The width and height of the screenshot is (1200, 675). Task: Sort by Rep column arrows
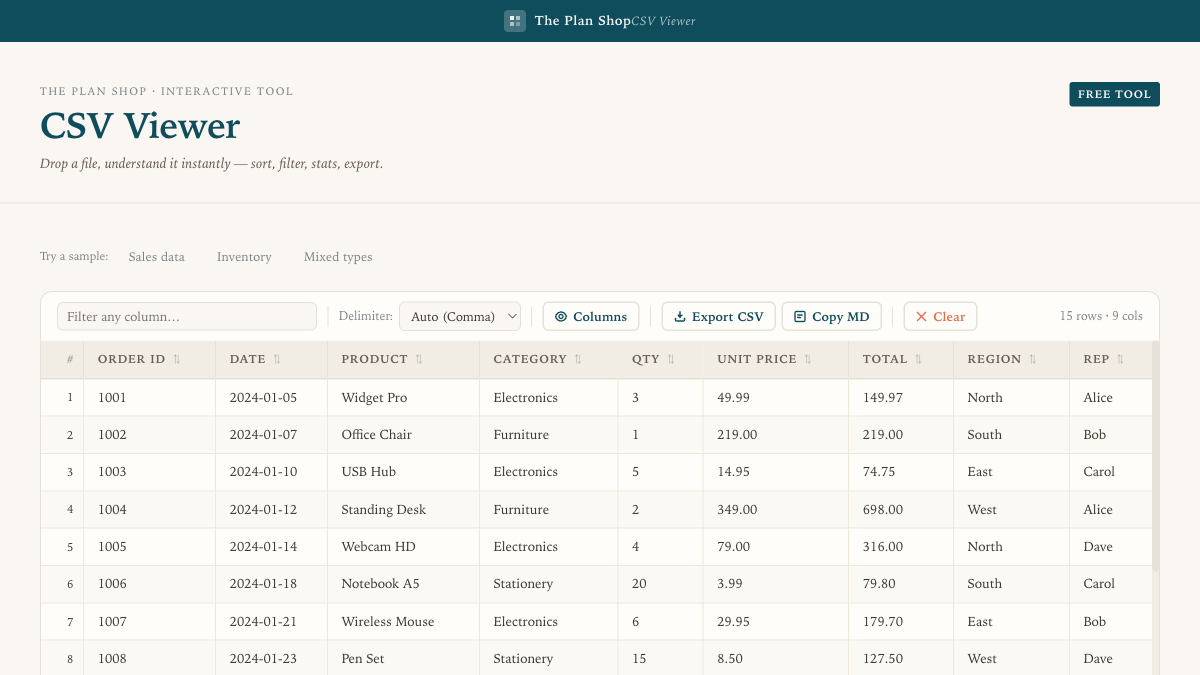click(x=1120, y=359)
